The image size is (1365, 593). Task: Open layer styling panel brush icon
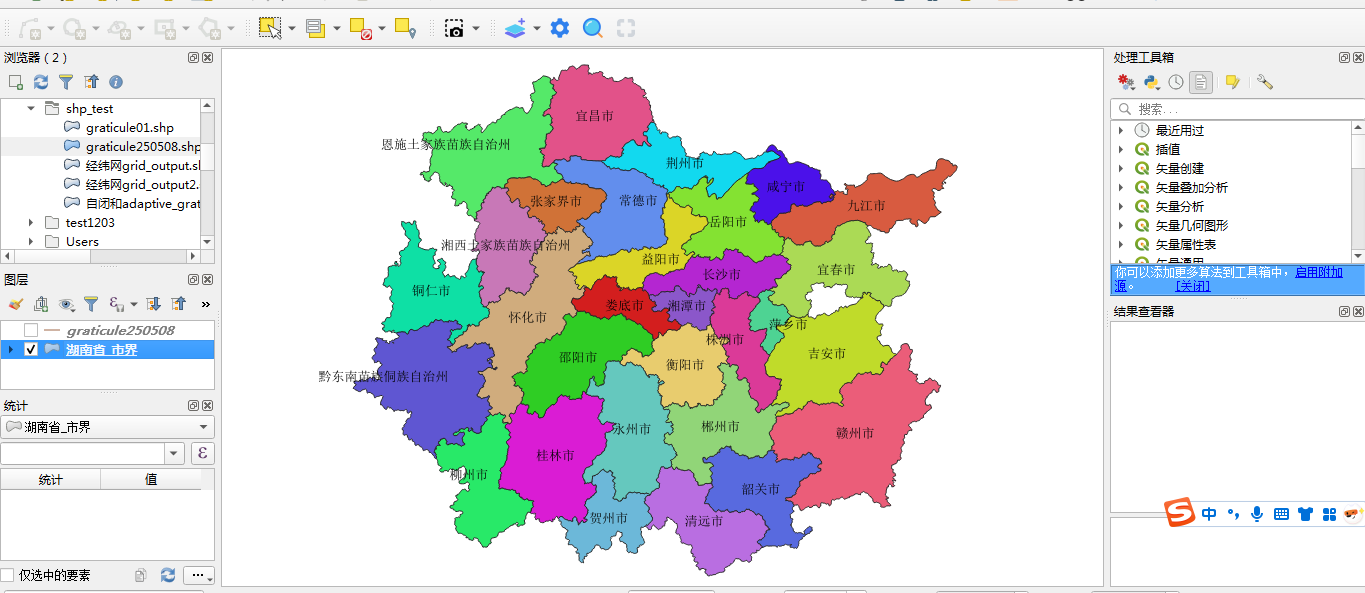15,304
